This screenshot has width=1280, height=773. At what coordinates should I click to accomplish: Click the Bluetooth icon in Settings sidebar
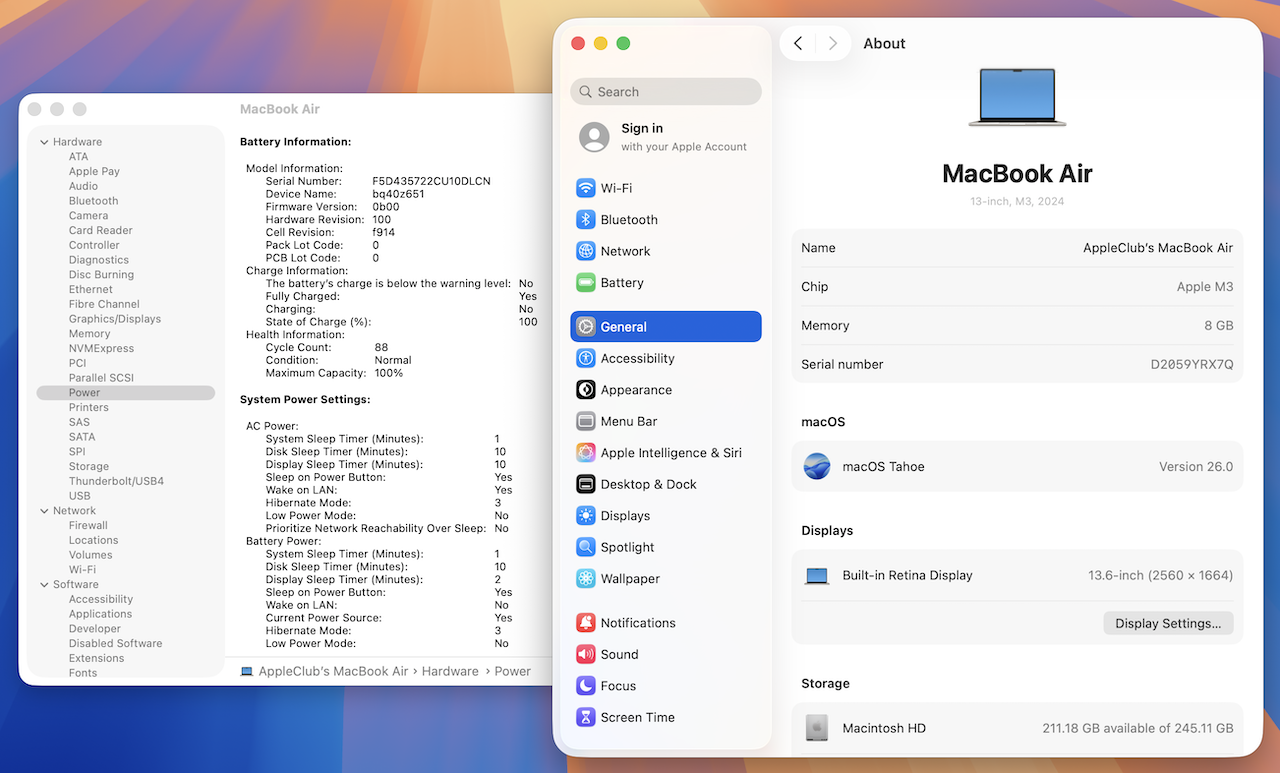click(586, 220)
